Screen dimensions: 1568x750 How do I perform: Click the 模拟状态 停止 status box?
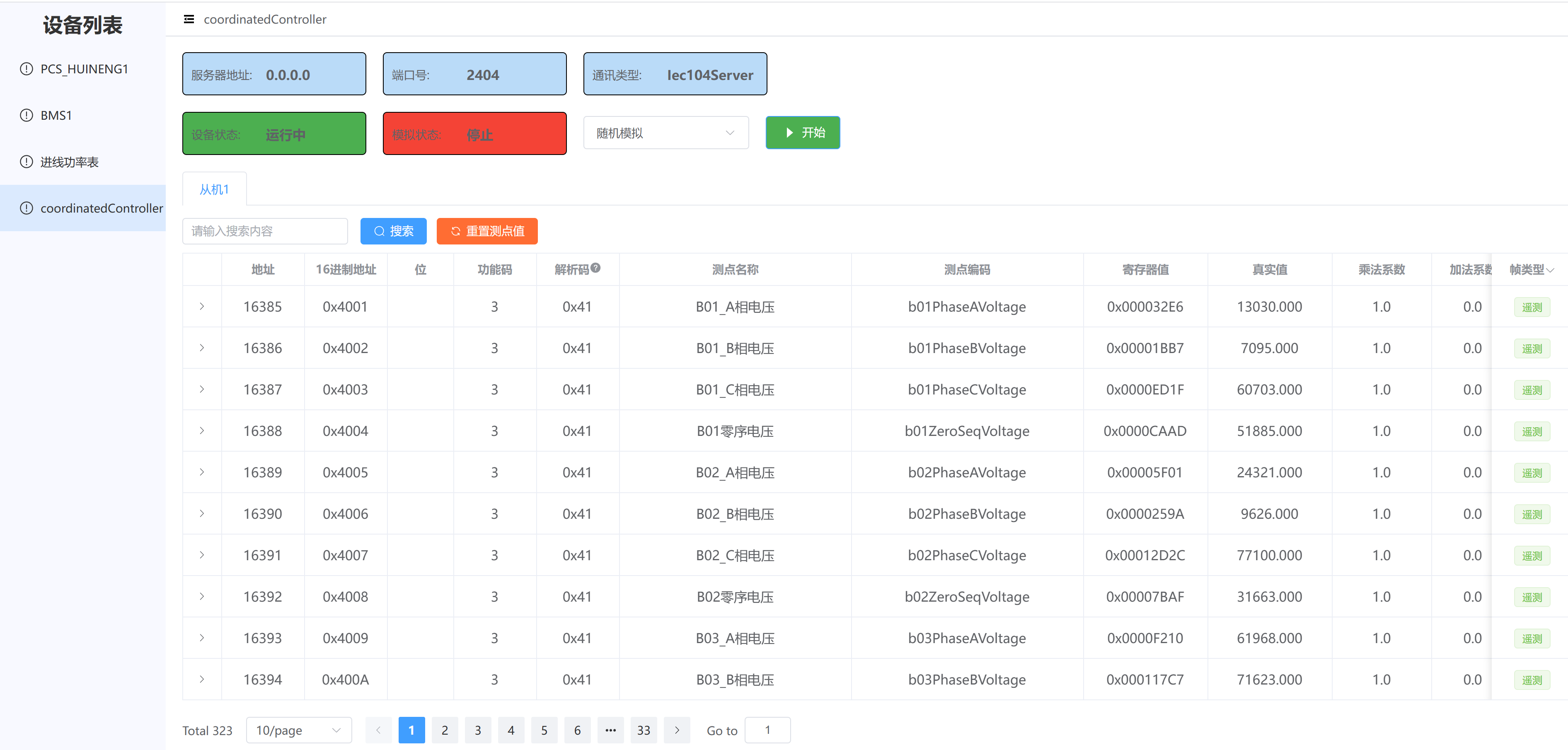tap(475, 133)
